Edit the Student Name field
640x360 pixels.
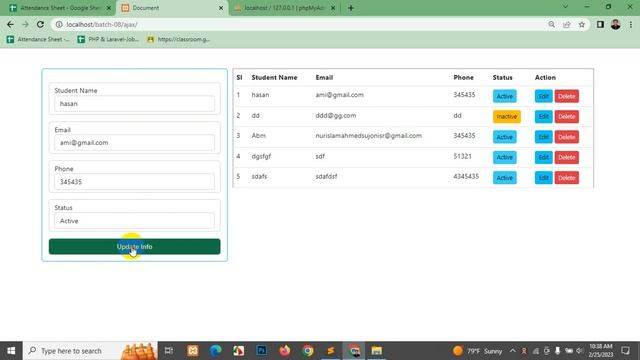tap(134, 104)
